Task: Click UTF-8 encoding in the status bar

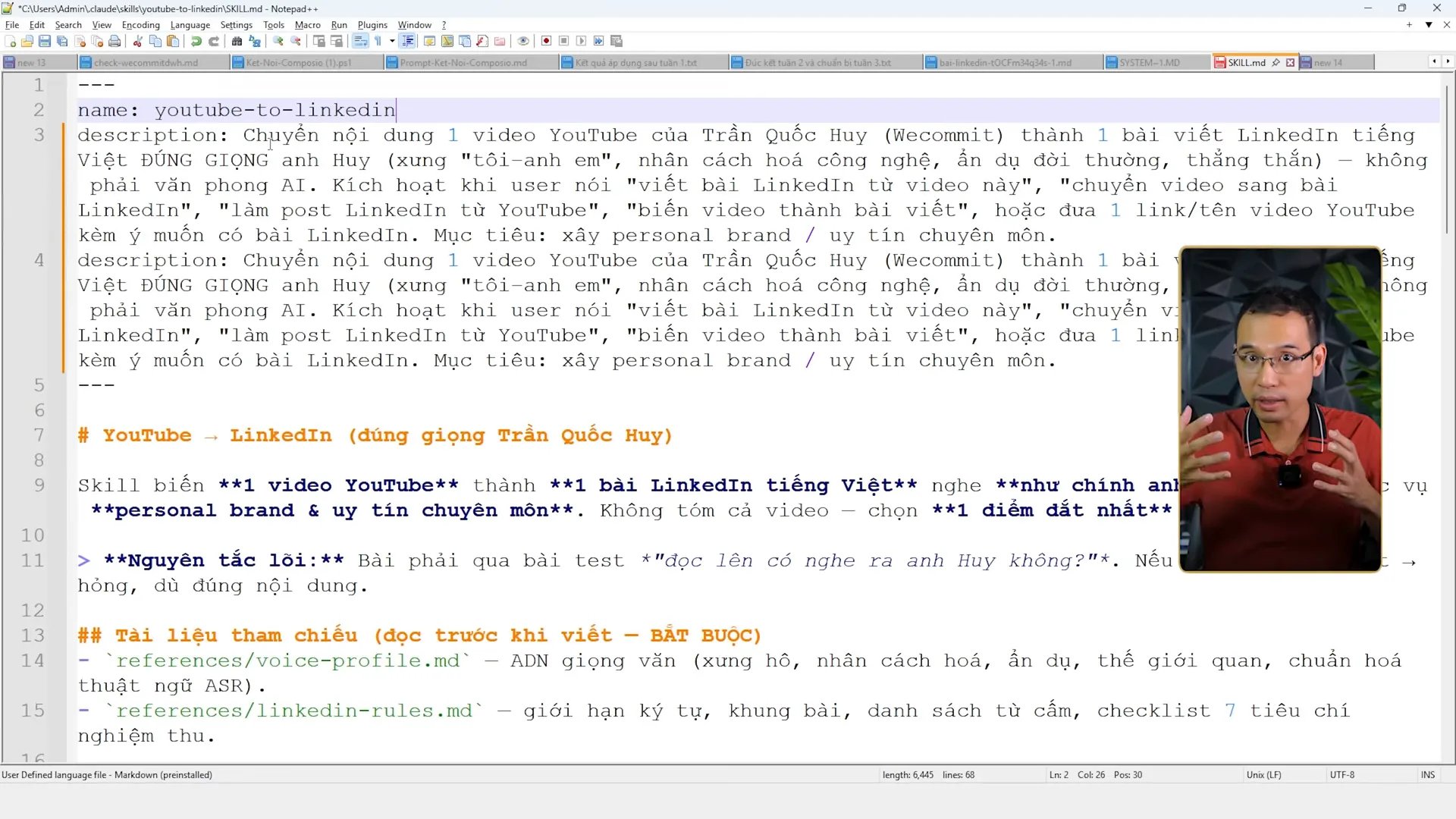Action: point(1342,775)
